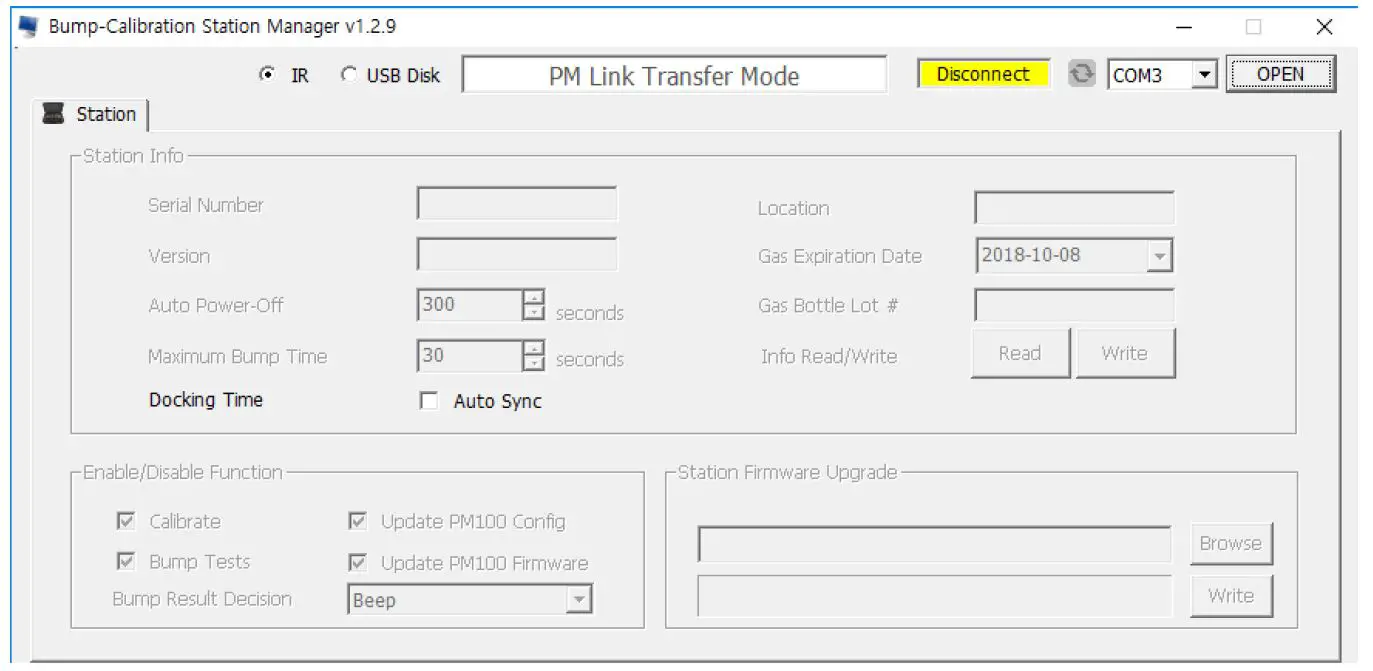Enable the Auto Sync checkbox
Image resolution: width=1373 pixels, height=671 pixels.
(x=428, y=401)
